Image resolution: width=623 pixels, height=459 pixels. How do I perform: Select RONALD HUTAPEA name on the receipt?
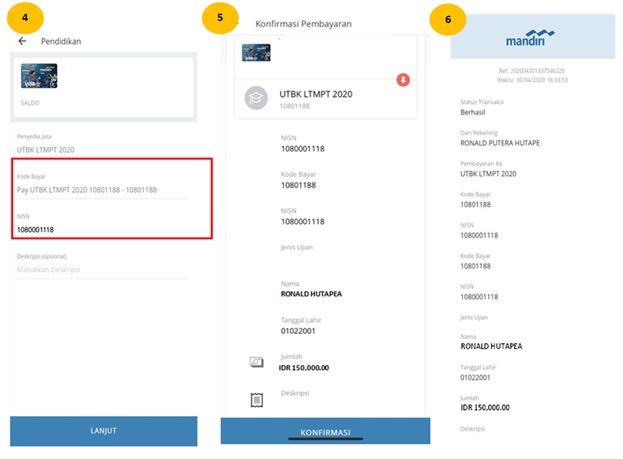(x=491, y=347)
